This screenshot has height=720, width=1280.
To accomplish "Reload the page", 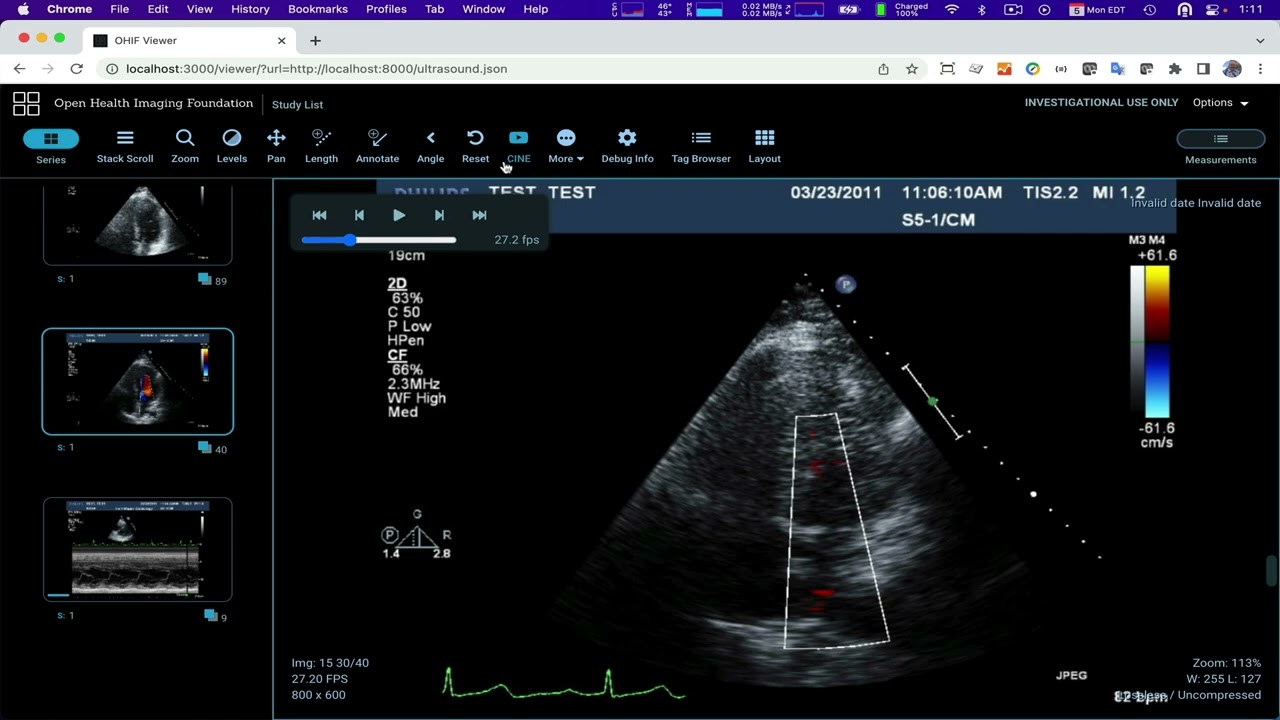I will click(76, 69).
